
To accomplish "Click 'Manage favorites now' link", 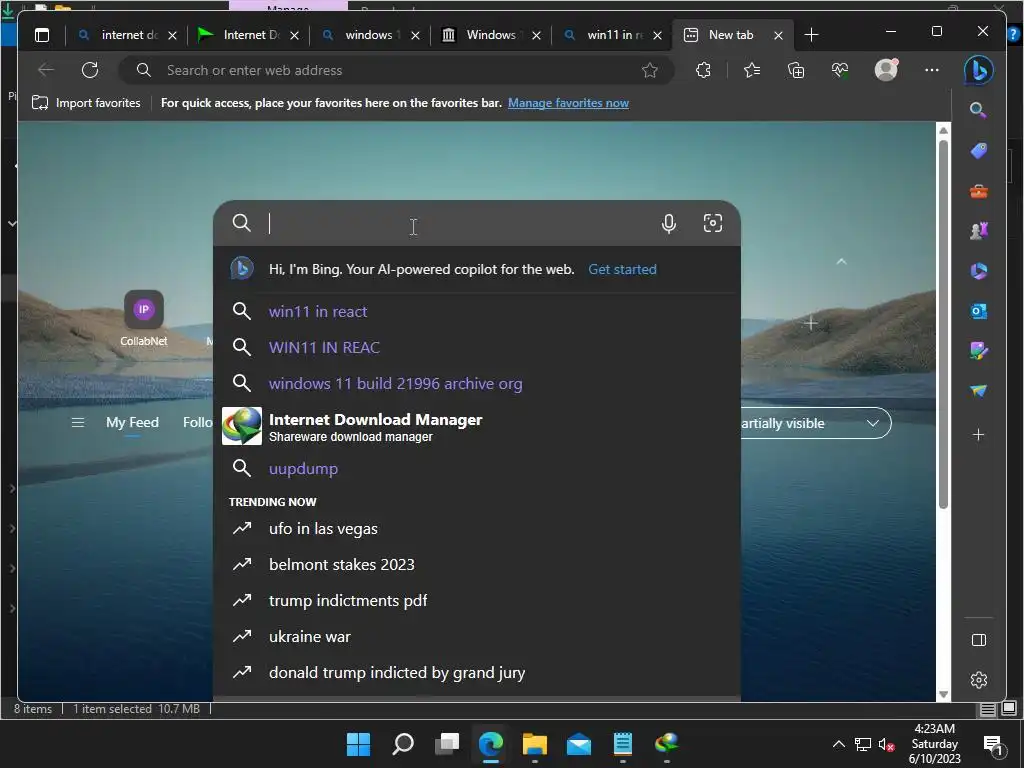I will 568,103.
